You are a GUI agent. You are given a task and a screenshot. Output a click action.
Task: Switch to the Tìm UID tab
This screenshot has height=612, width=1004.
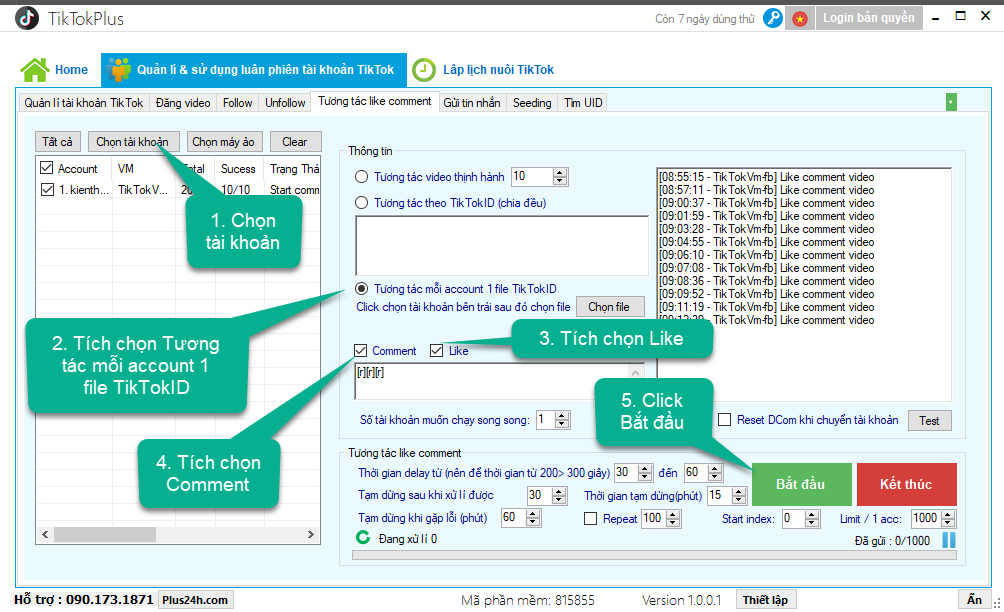[583, 102]
